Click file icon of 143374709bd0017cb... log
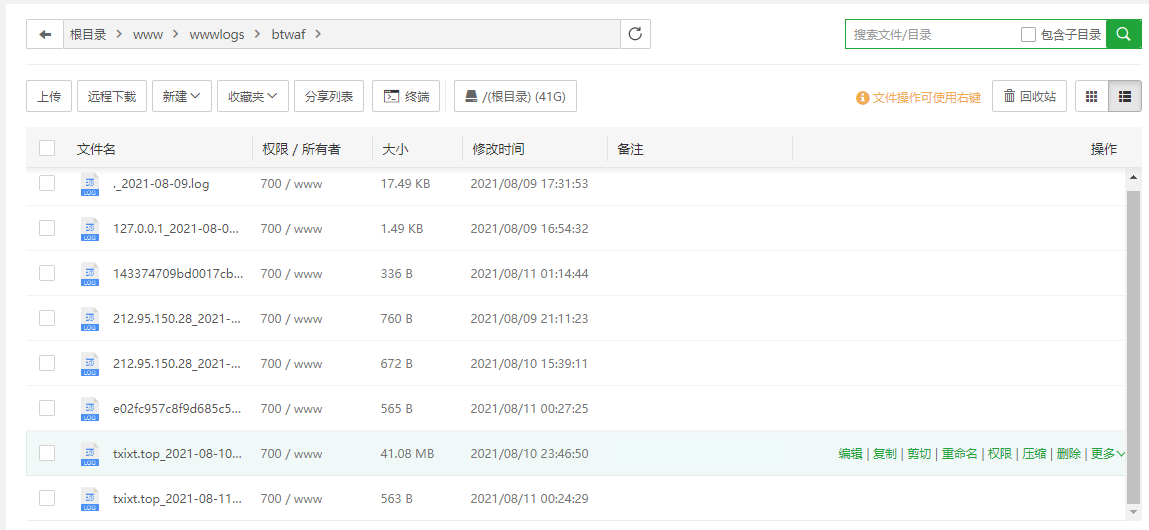The width and height of the screenshot is (1149, 530). coord(90,273)
